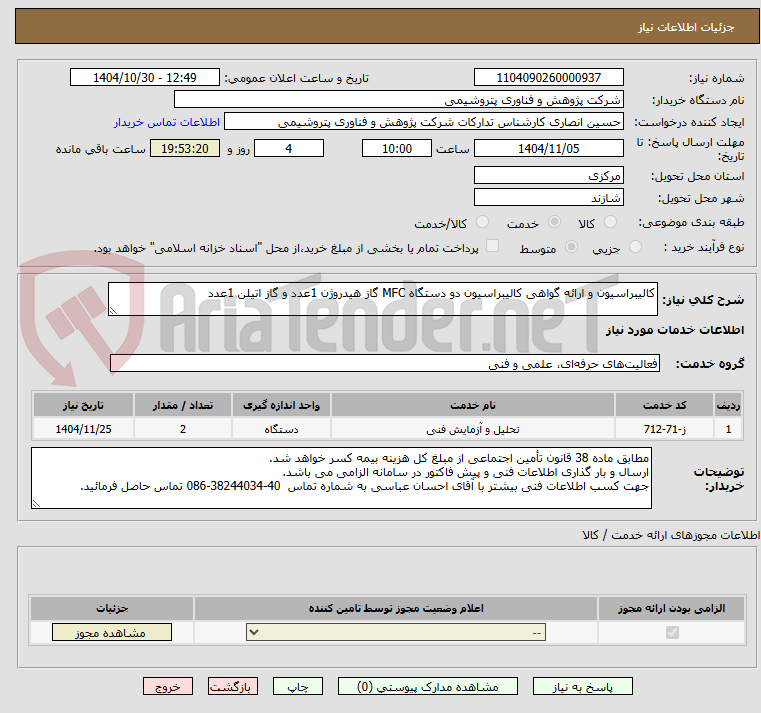
Task: Select the خدمت radio button
Action: 554,222
